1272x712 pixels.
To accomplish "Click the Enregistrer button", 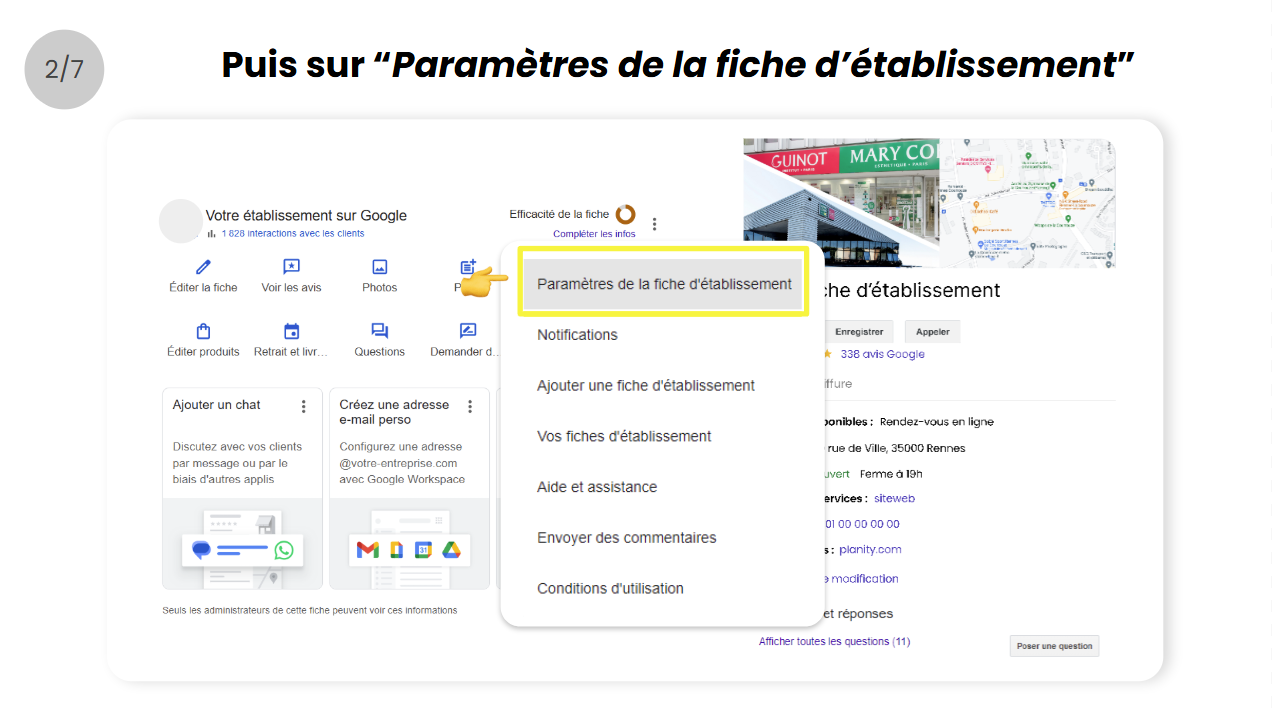I will pyautogui.click(x=859, y=332).
